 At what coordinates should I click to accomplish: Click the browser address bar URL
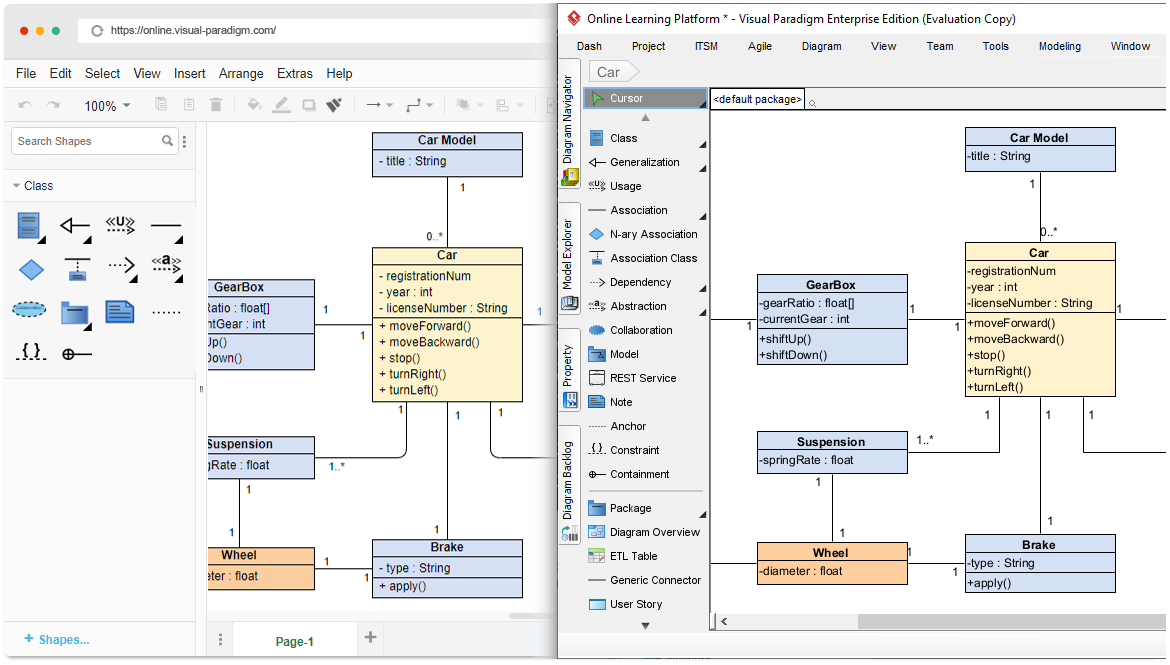tap(193, 31)
